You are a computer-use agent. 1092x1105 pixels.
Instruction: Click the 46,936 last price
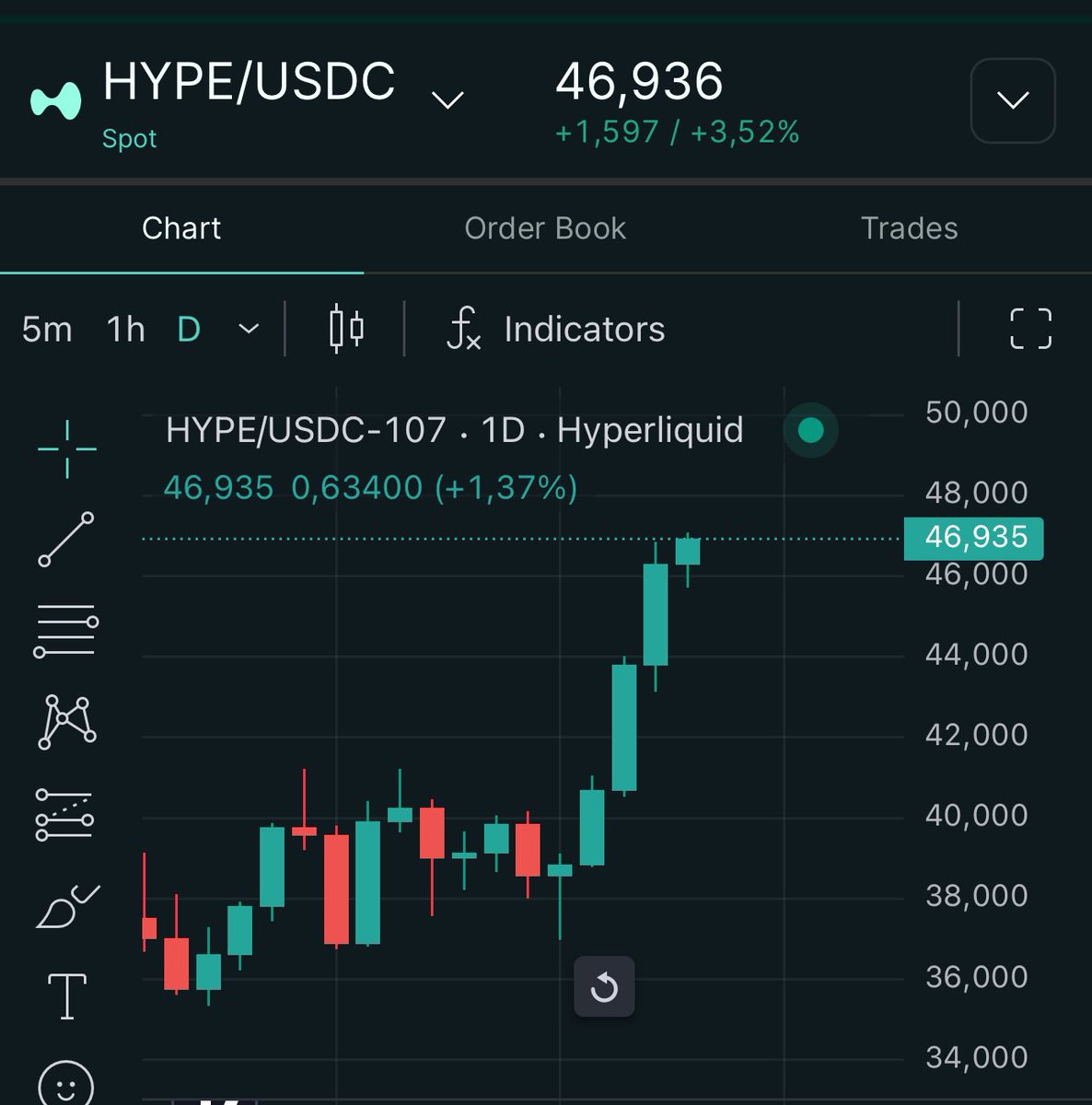pos(639,81)
